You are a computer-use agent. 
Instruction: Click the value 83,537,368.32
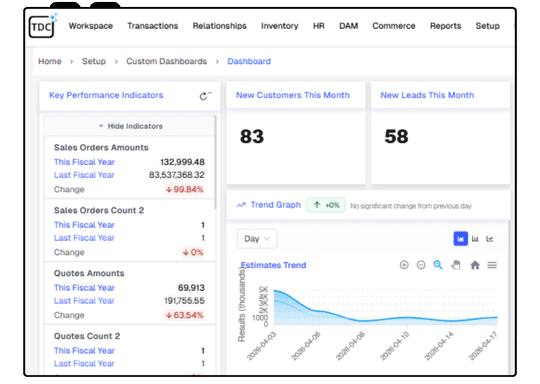177,175
